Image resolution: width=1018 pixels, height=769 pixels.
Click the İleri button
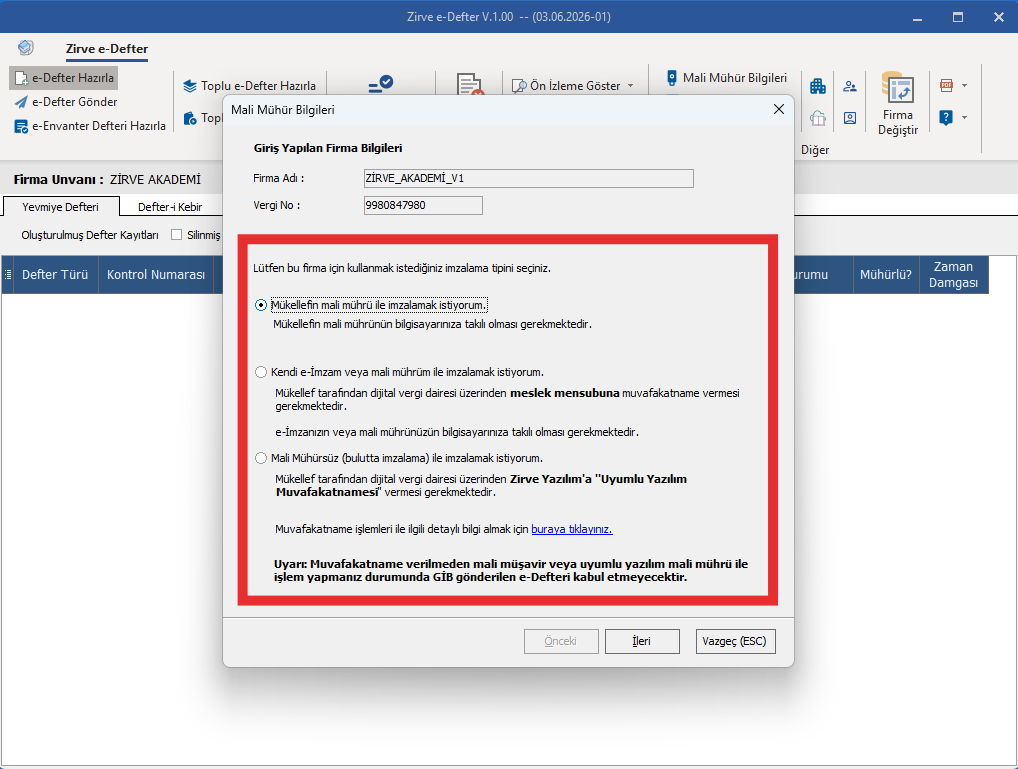pos(642,641)
